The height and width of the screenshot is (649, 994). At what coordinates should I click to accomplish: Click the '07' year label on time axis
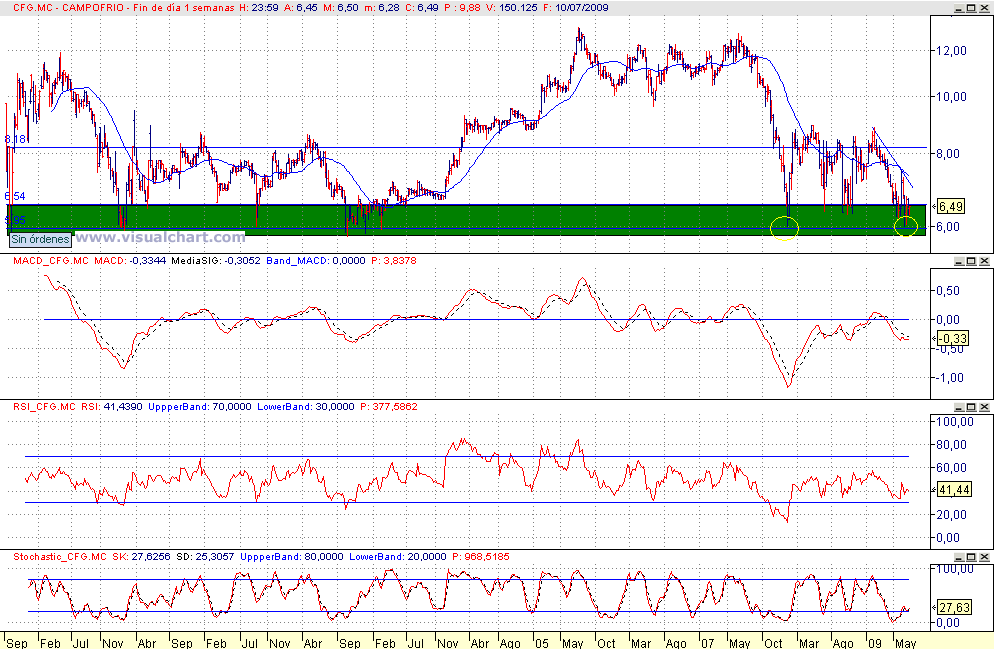[707, 643]
